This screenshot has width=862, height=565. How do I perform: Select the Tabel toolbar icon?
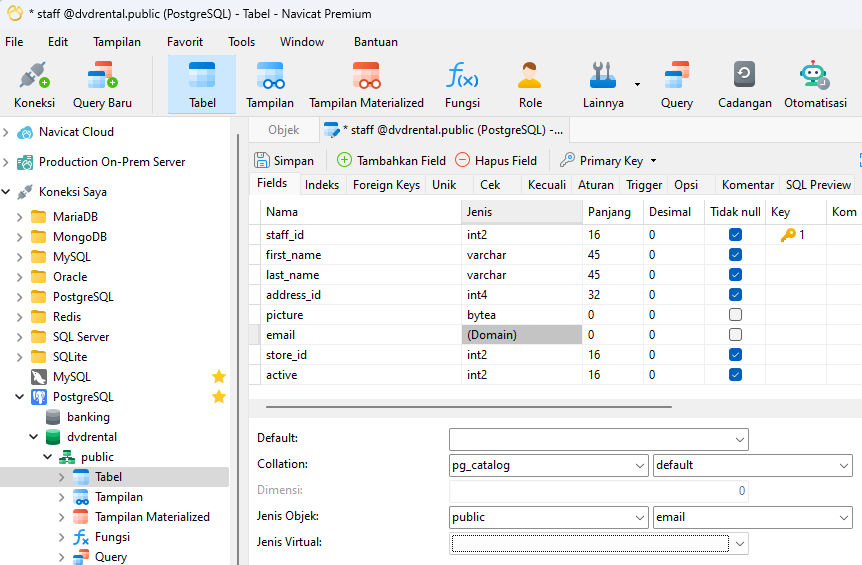click(202, 85)
